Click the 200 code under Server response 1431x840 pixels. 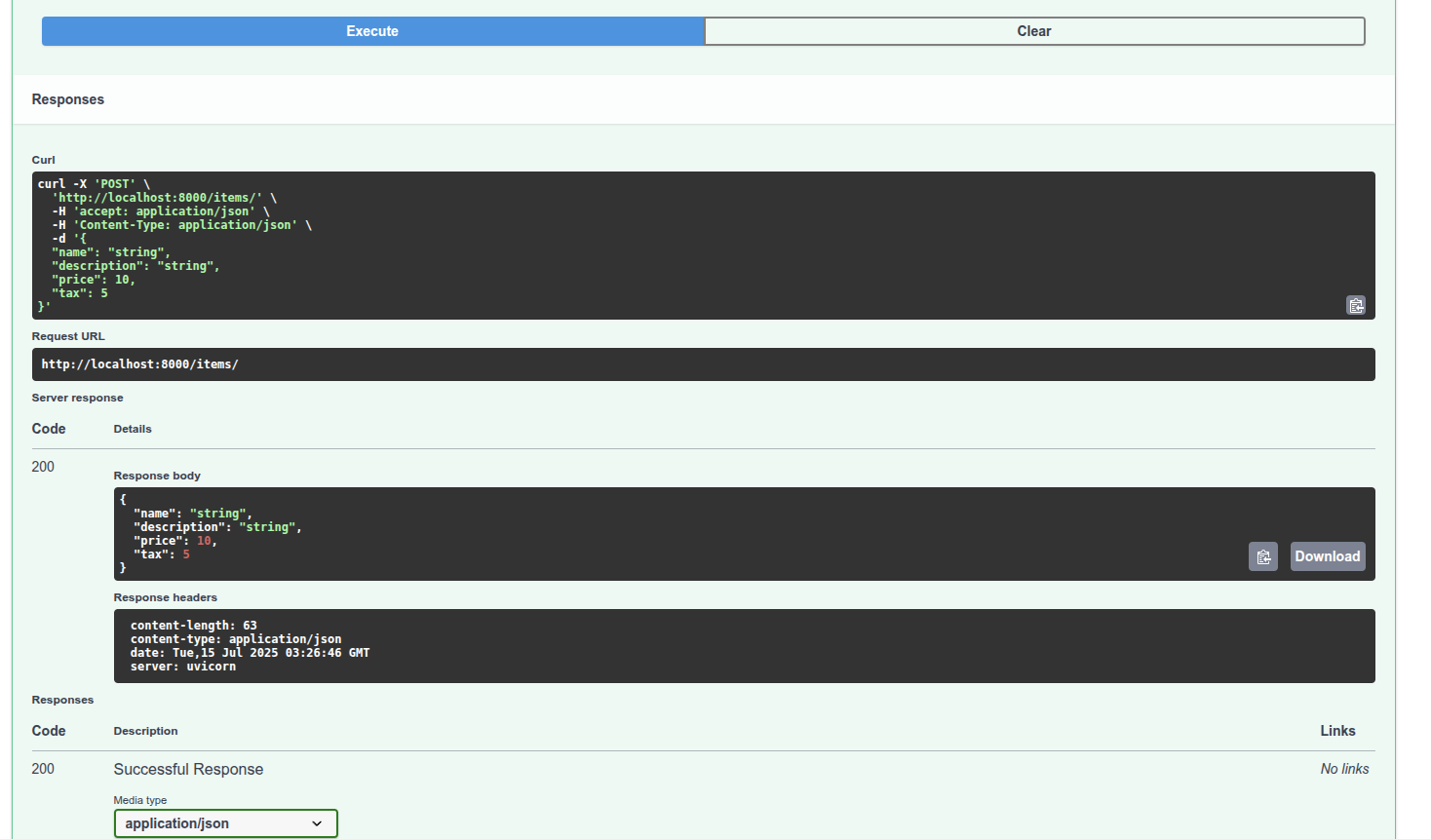pos(43,467)
